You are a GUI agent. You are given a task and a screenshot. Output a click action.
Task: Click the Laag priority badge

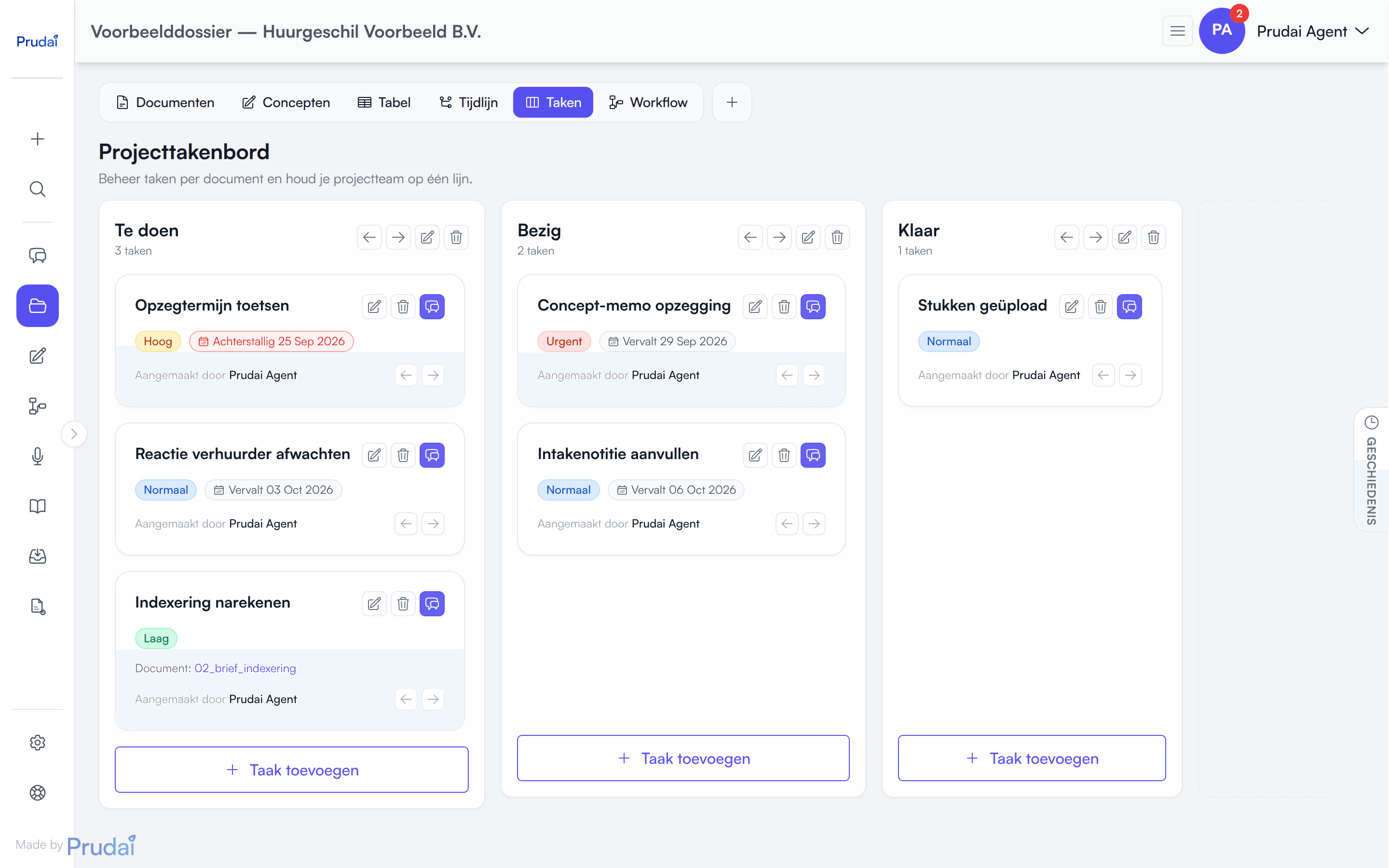tap(156, 638)
